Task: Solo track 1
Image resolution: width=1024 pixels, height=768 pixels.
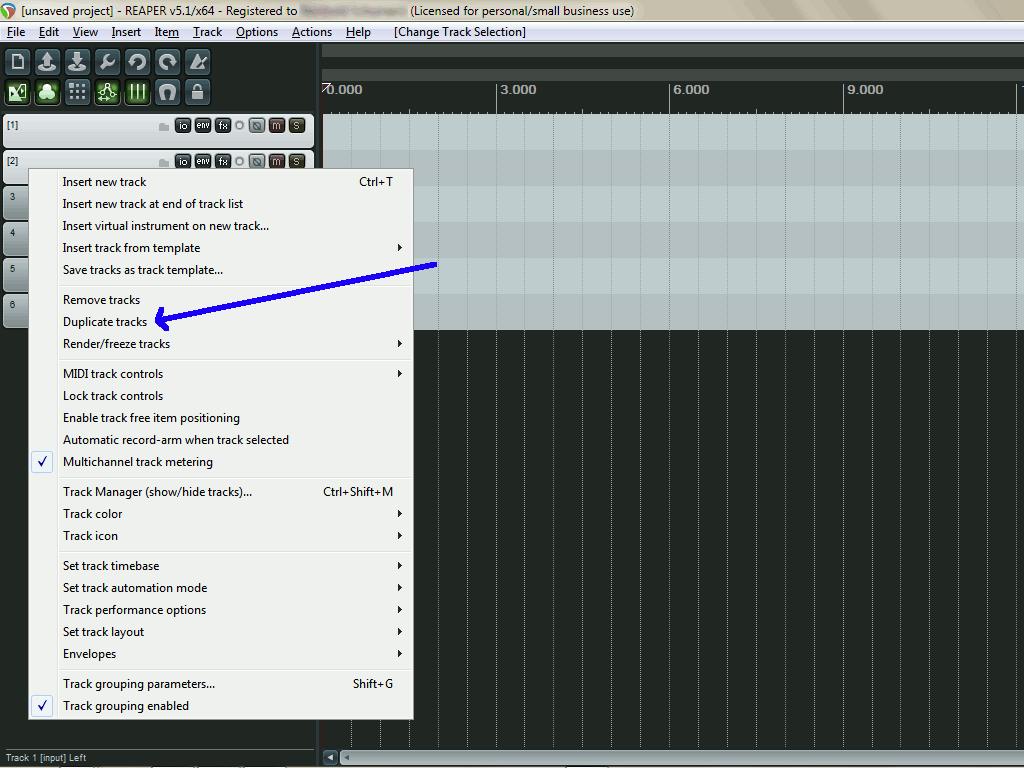Action: tap(297, 125)
